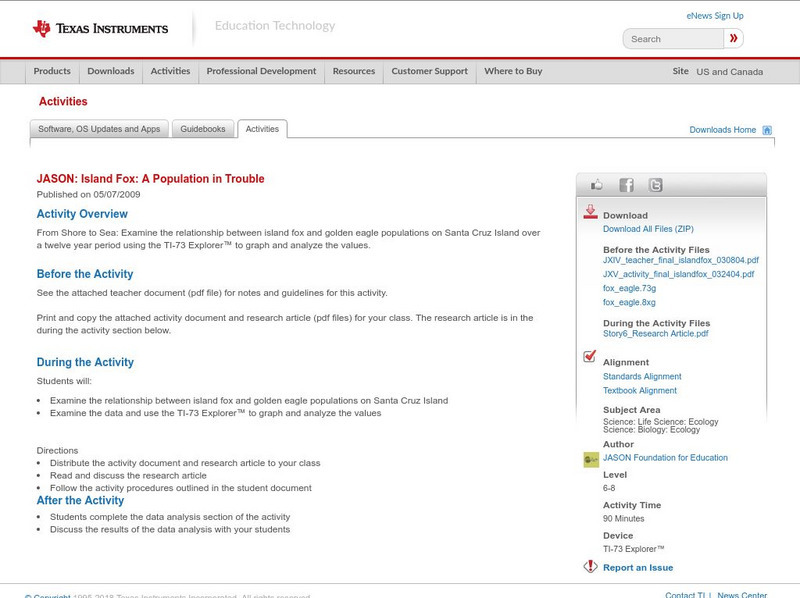Open JXV_activity_final_islandfox_032404.pdf
Image resolution: width=800 pixels, height=598 pixels.
click(x=679, y=275)
